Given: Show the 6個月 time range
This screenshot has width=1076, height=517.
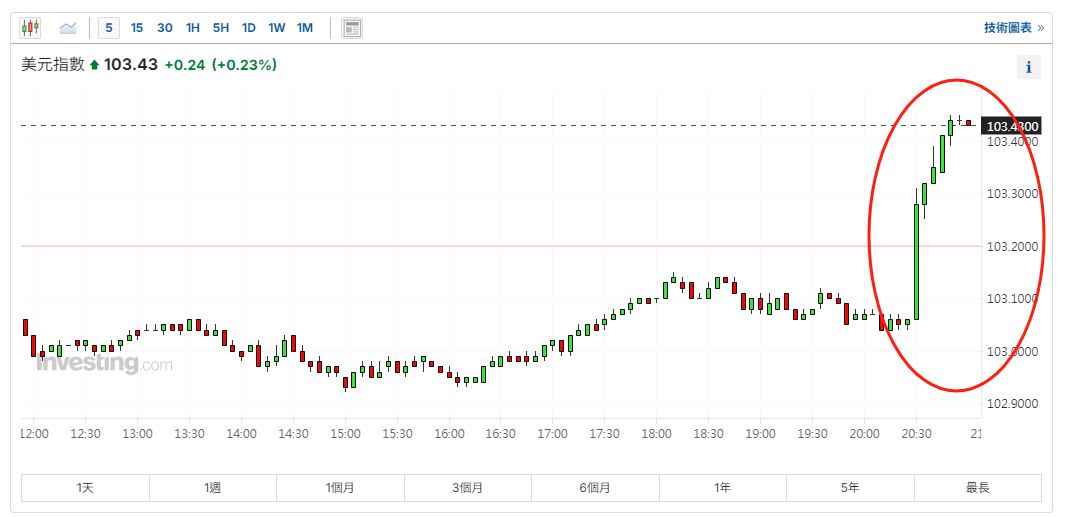Looking at the screenshot, I should 595,488.
